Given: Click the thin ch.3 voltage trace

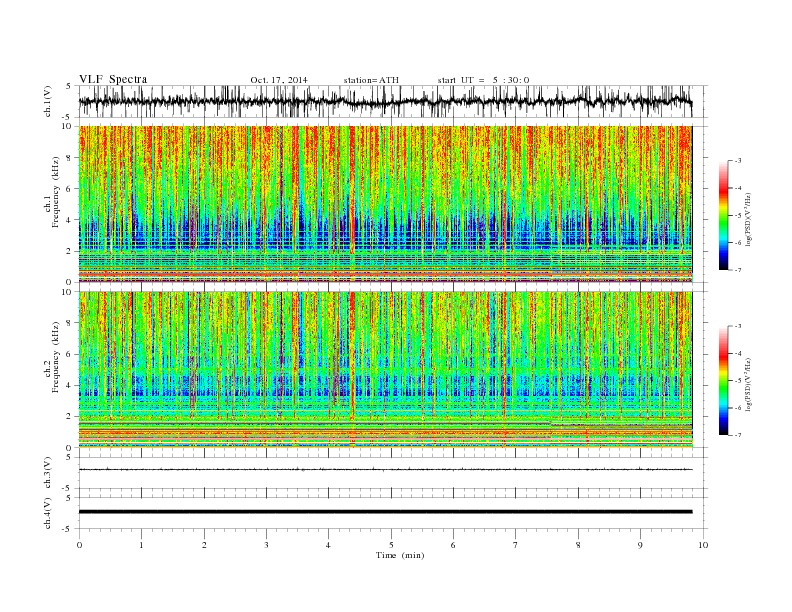Looking at the screenshot, I should point(385,470).
